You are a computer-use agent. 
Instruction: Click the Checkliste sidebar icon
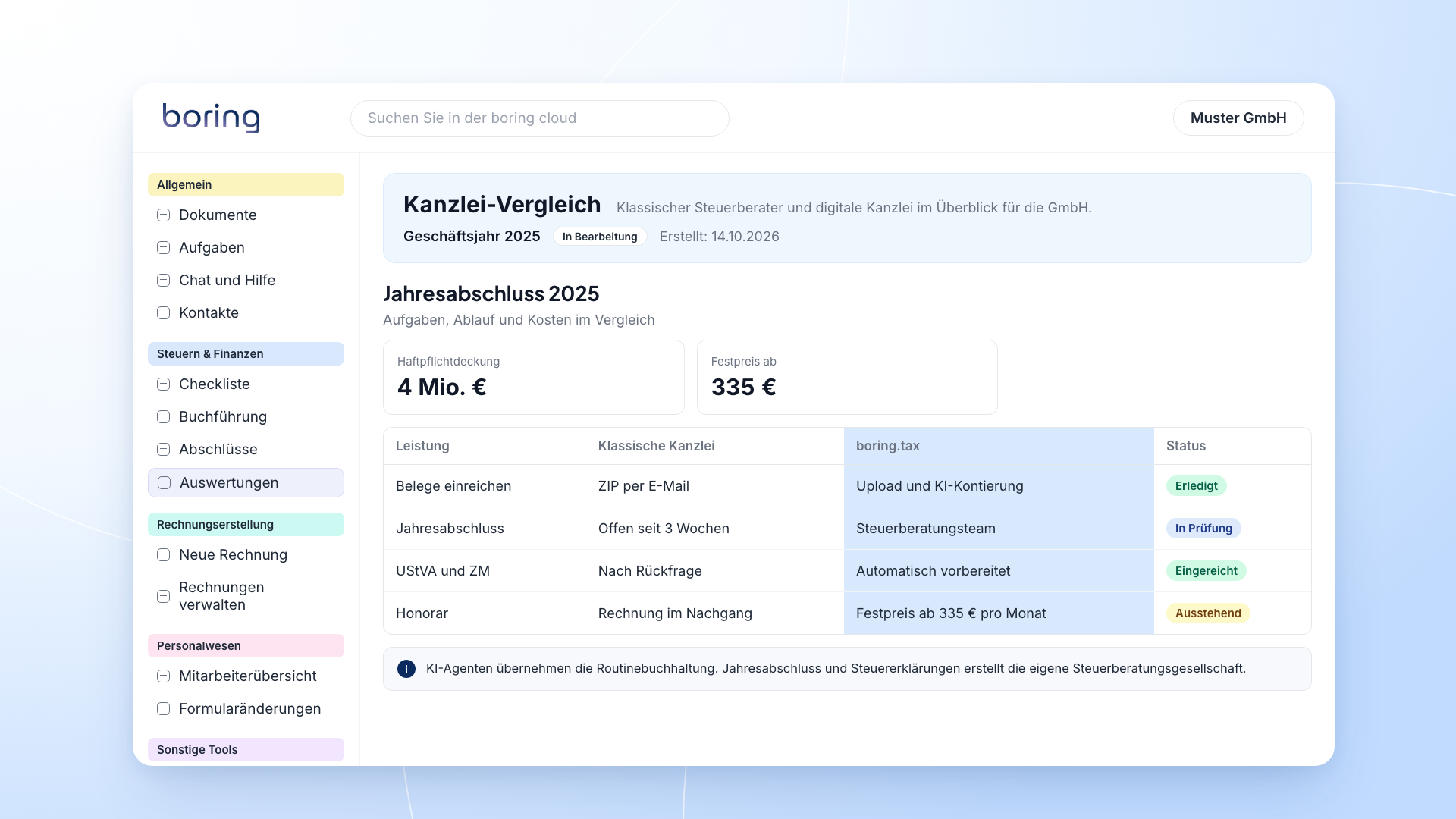(163, 384)
